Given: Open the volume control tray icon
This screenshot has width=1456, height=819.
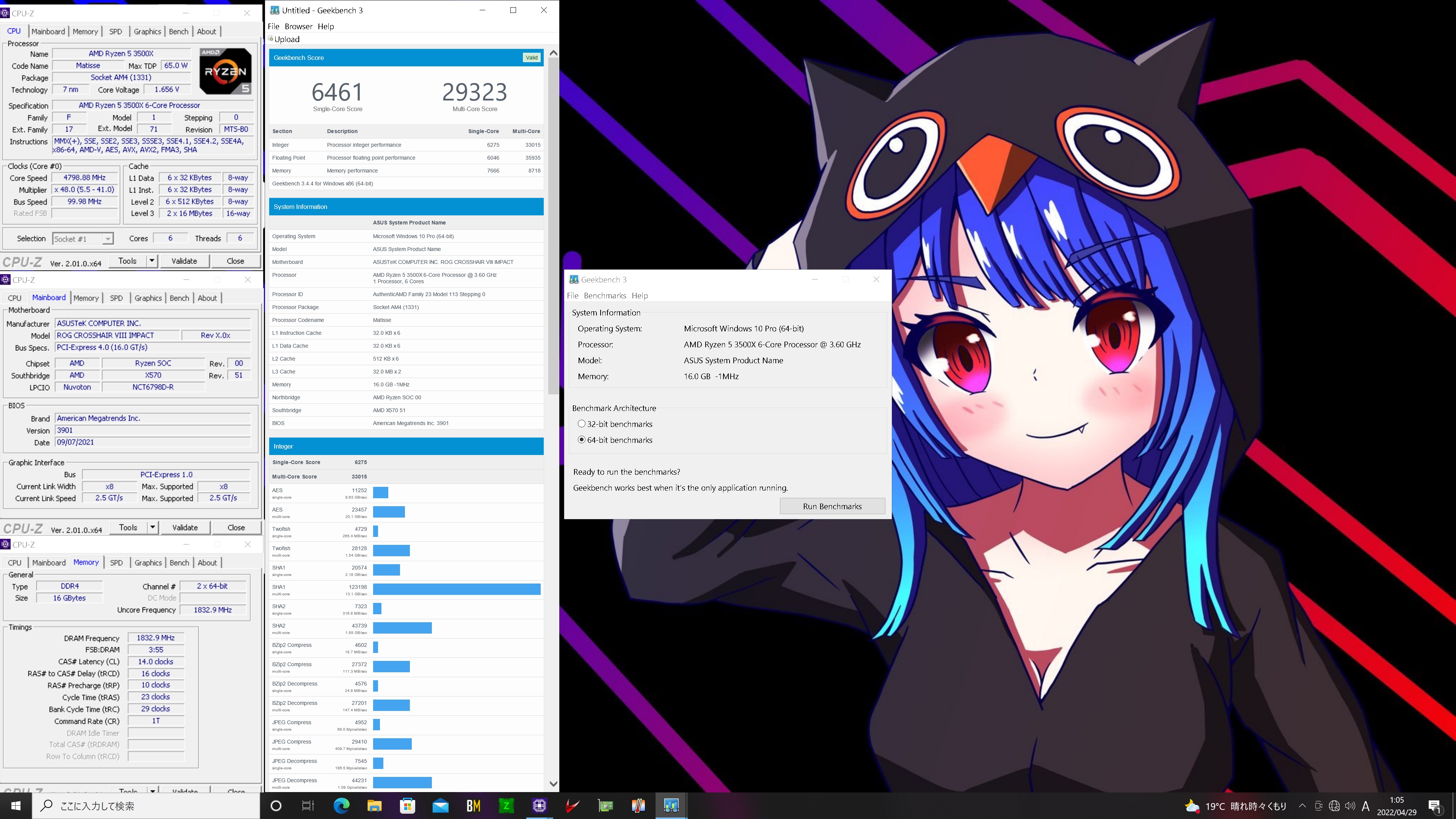Looking at the screenshot, I should coord(1350,806).
